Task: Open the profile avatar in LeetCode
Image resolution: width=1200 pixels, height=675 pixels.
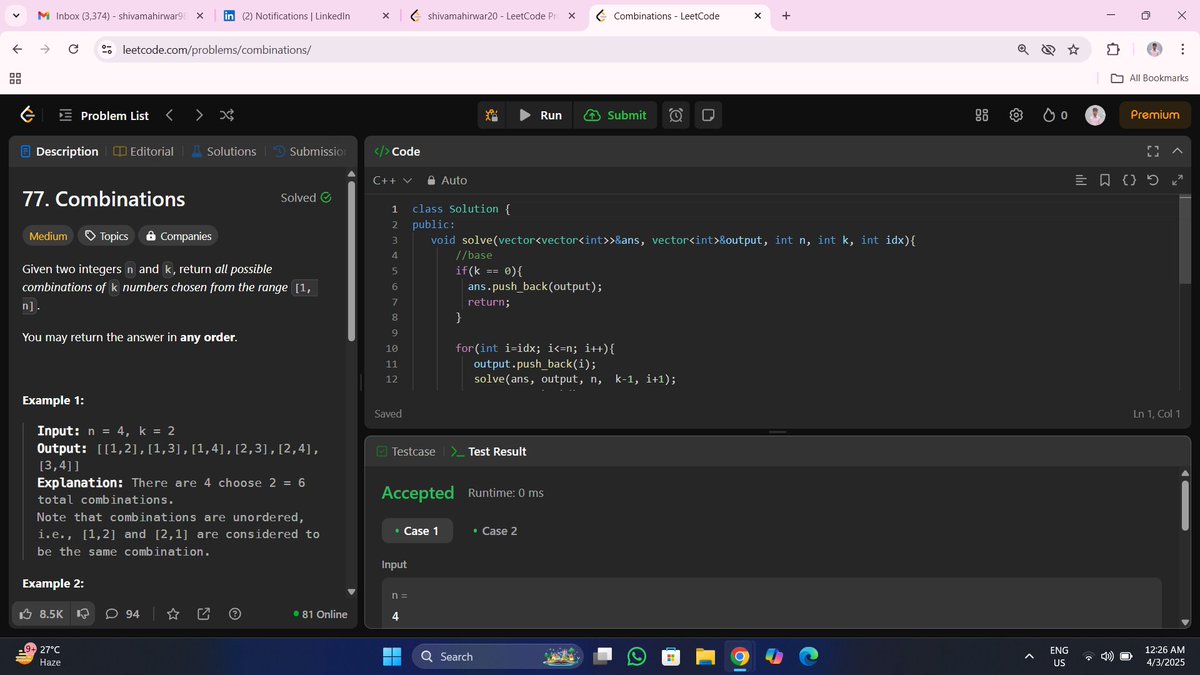Action: tap(1095, 115)
